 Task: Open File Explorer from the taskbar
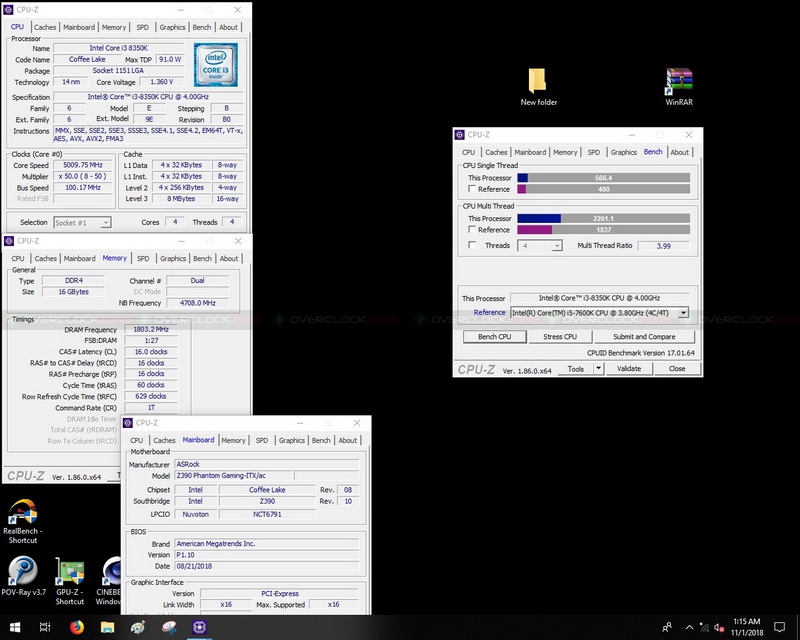pyautogui.click(x=107, y=627)
